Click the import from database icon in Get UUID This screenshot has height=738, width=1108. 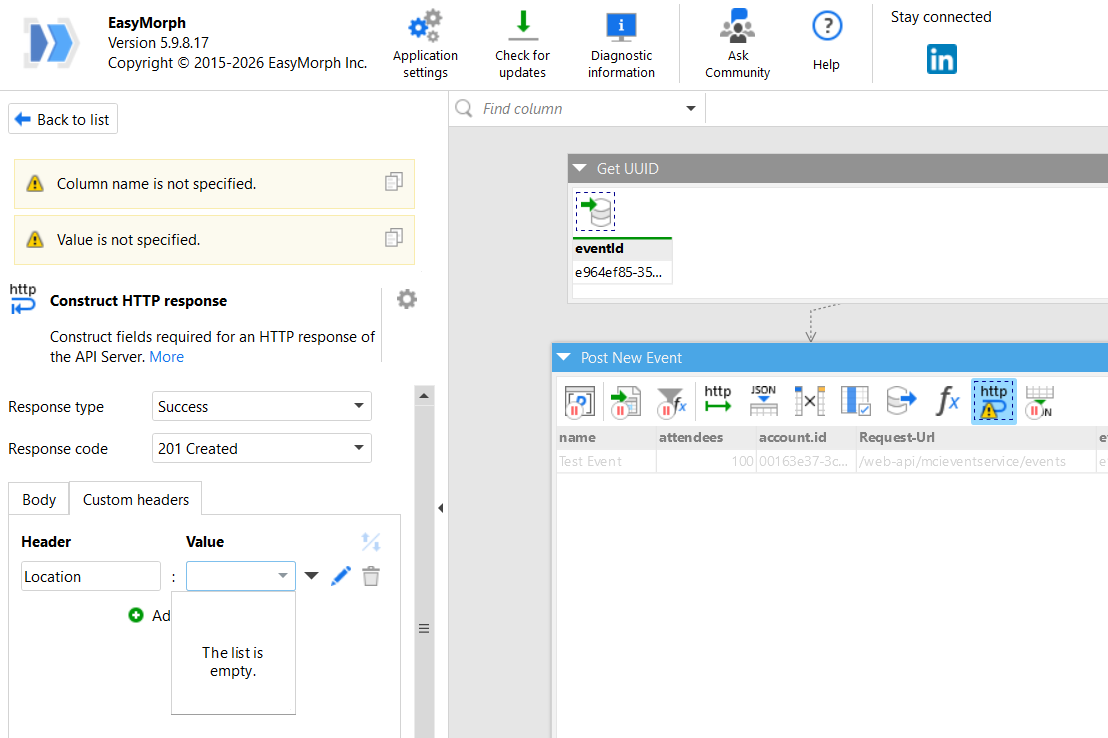[596, 211]
